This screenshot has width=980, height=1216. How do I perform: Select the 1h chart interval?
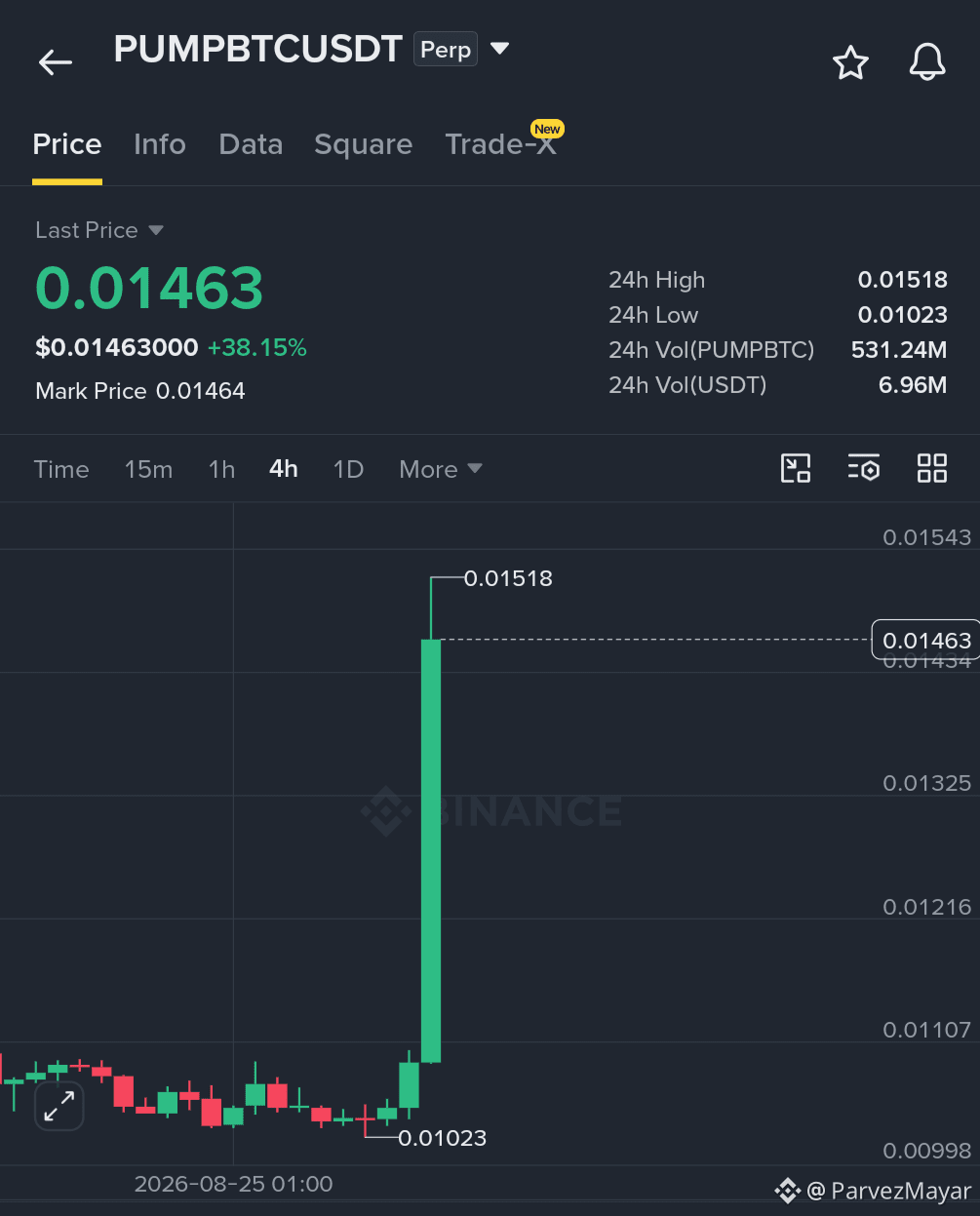click(x=221, y=469)
